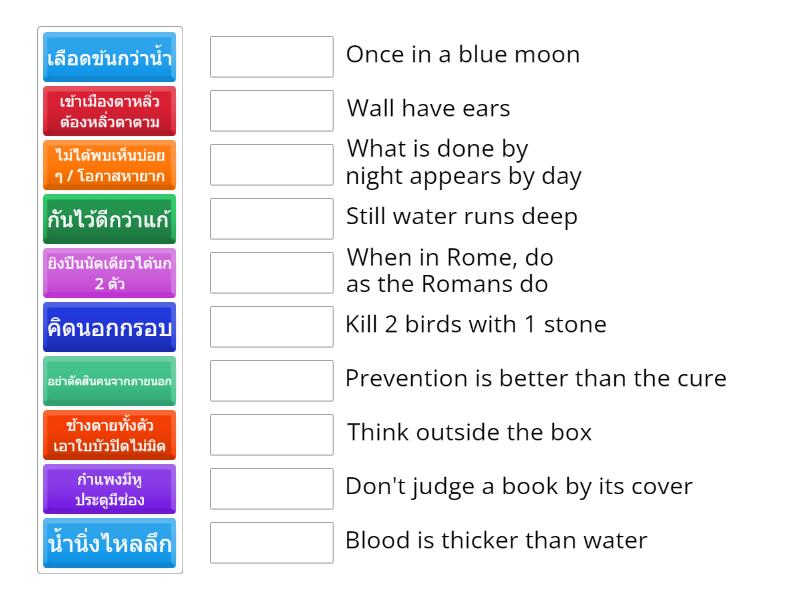Select the tile labeled เลือดข้นกว่าน้ำ
This screenshot has height=600, width=800.
(110, 57)
